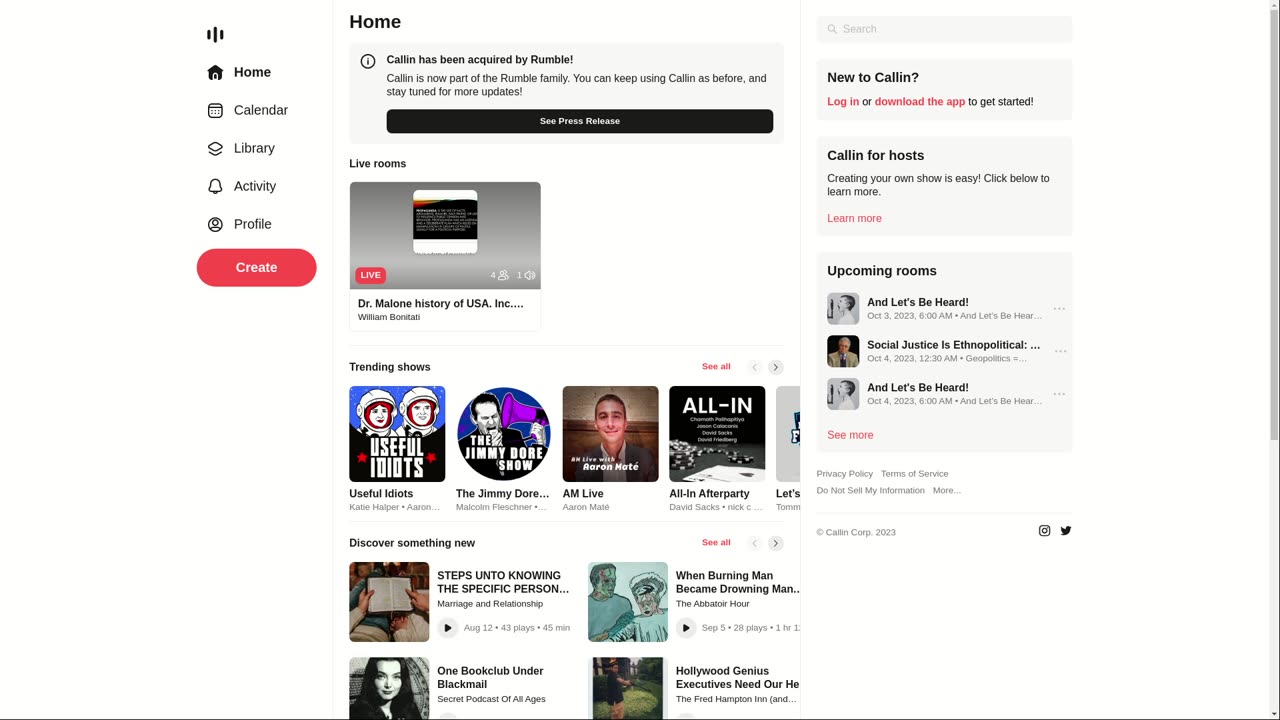Play When Burning Man Became Drowning Man episode
Screen dimensions: 1280x720
point(686,628)
